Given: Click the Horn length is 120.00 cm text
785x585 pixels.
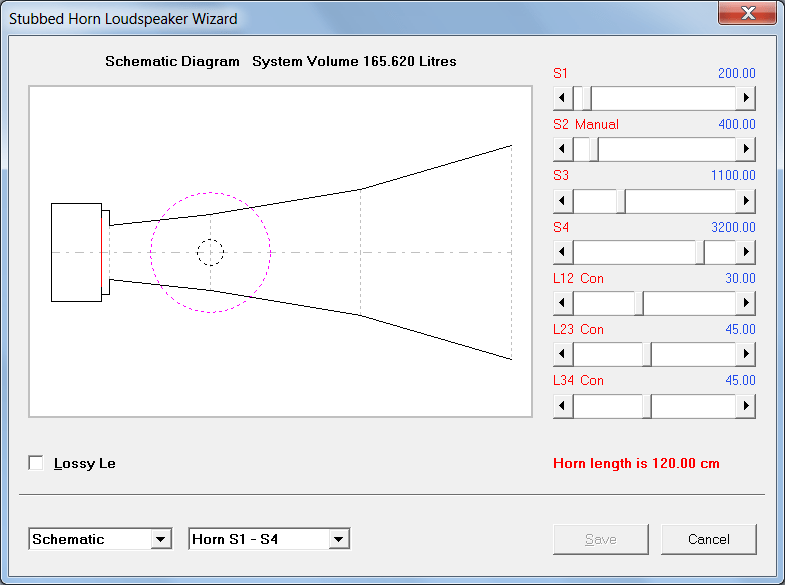Looking at the screenshot, I should click(636, 463).
